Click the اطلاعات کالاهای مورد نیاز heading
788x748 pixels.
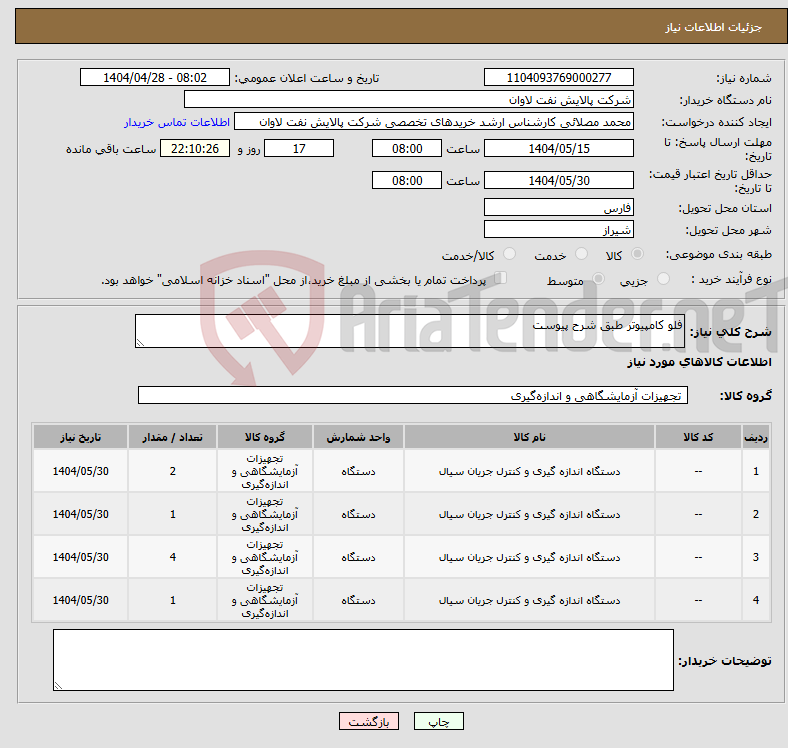[x=699, y=362]
